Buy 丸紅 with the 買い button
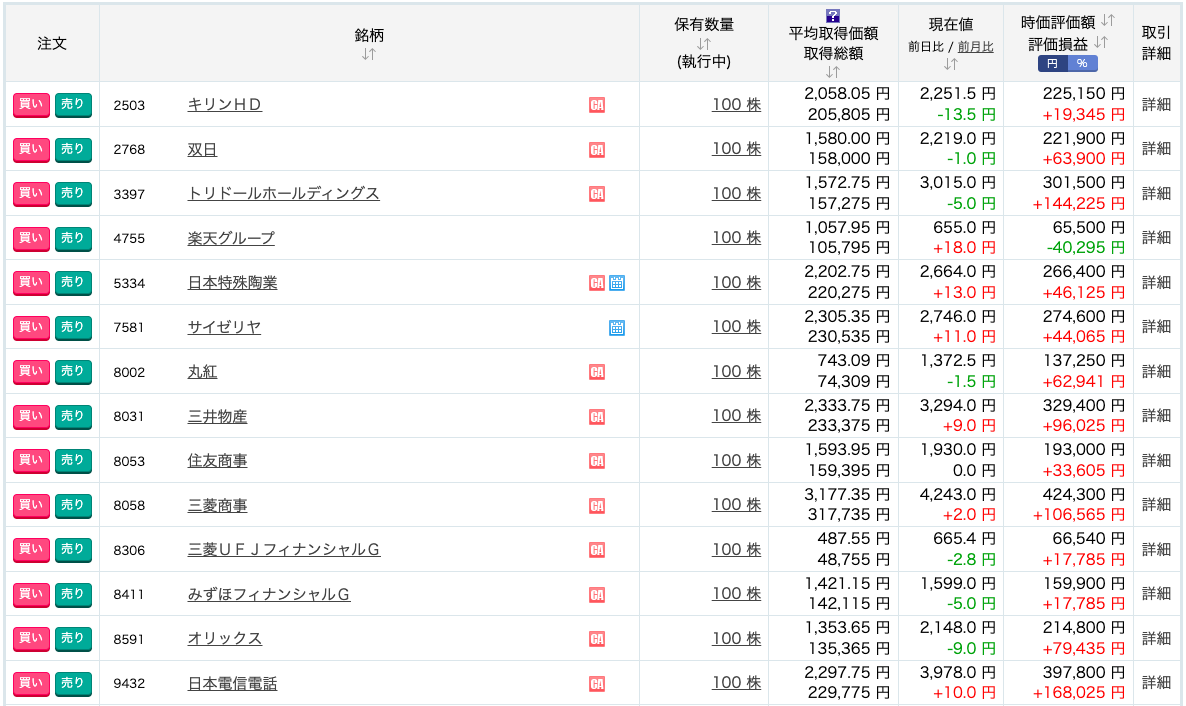The width and height of the screenshot is (1186, 706). (31, 372)
